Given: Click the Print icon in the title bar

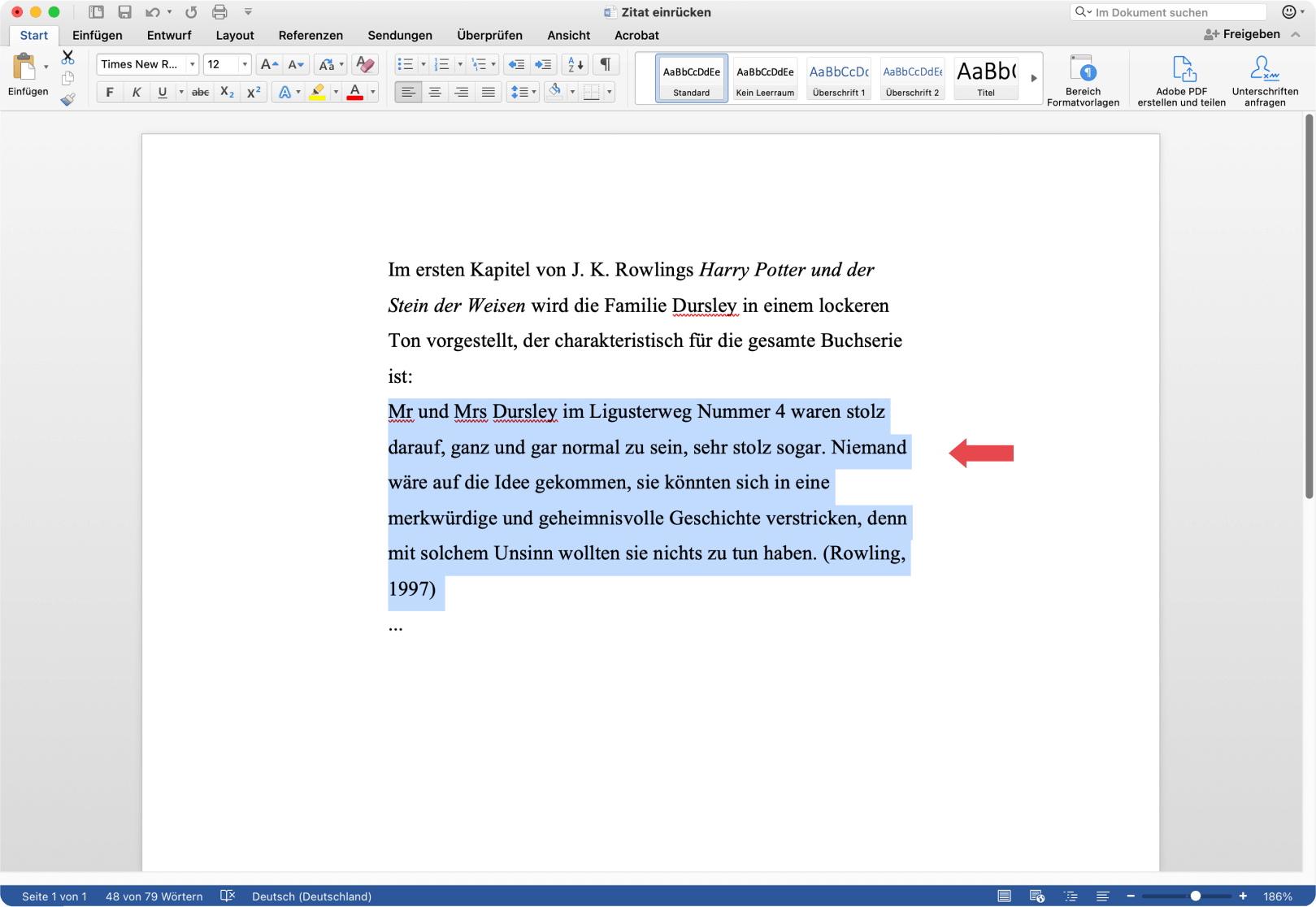Looking at the screenshot, I should click(219, 12).
